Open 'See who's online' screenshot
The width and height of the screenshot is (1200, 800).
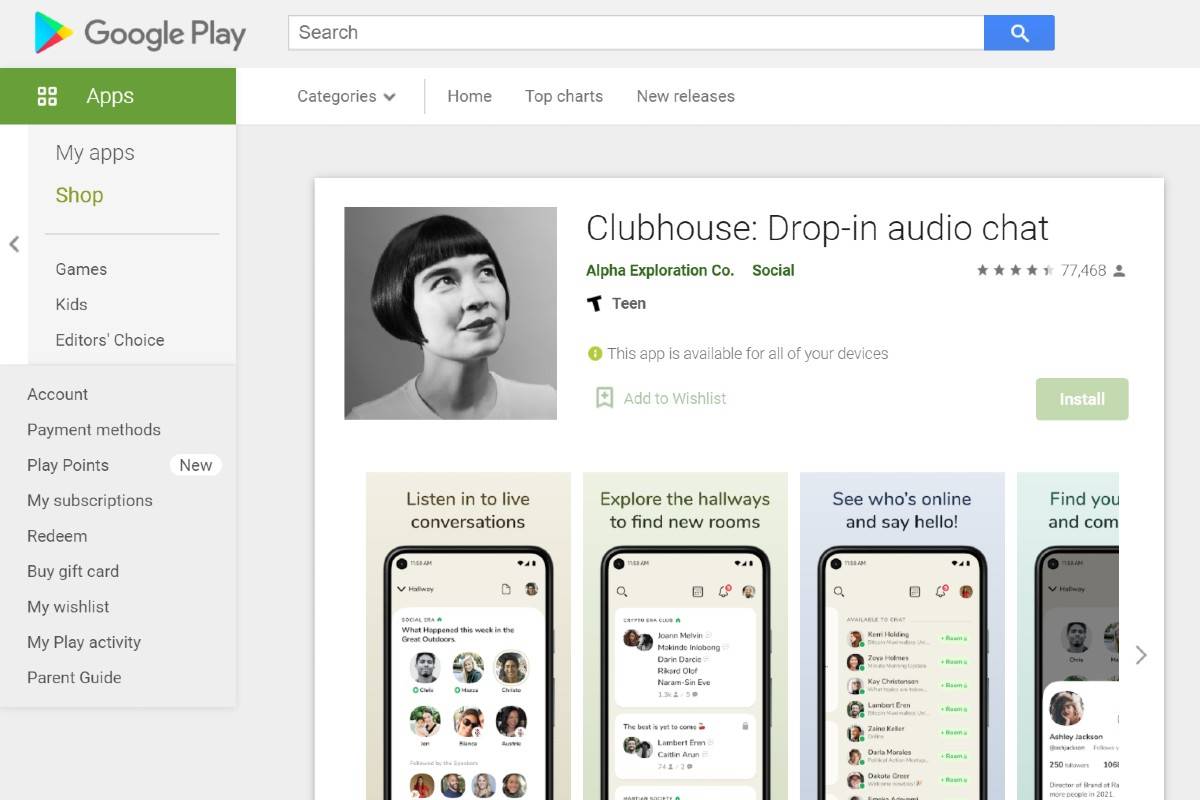click(x=902, y=636)
